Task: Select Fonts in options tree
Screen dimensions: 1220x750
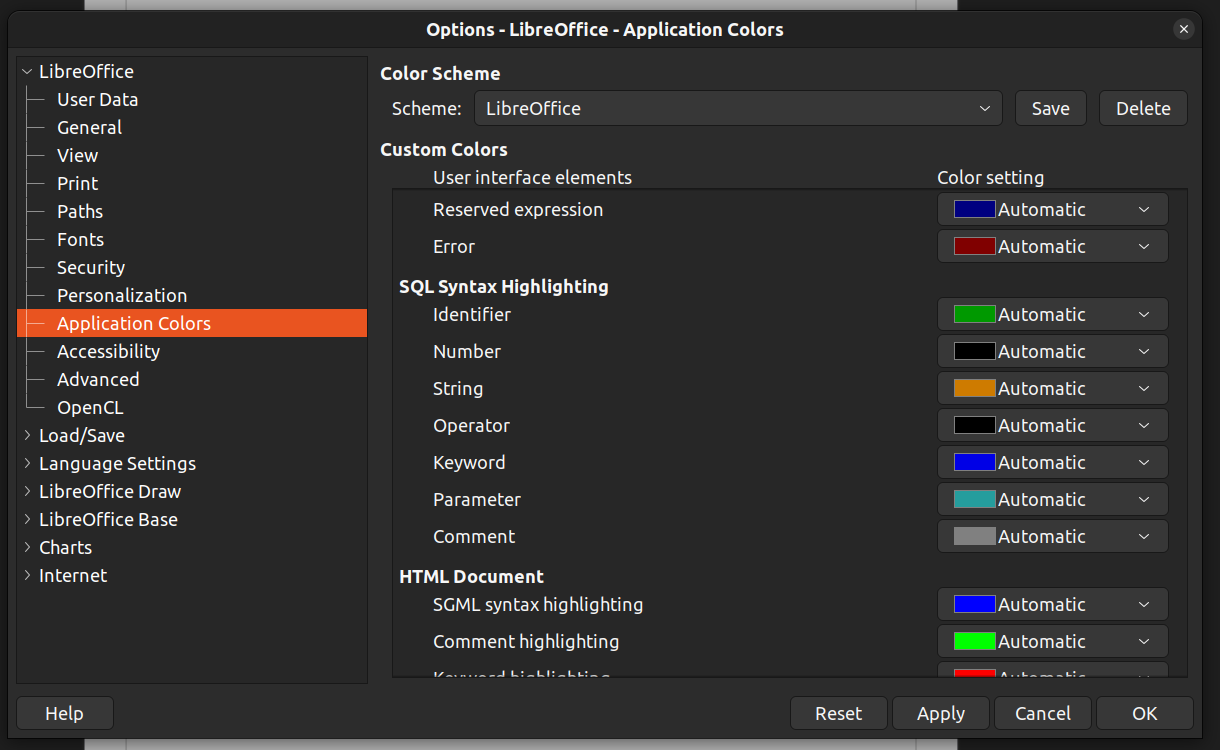Action: (x=80, y=240)
